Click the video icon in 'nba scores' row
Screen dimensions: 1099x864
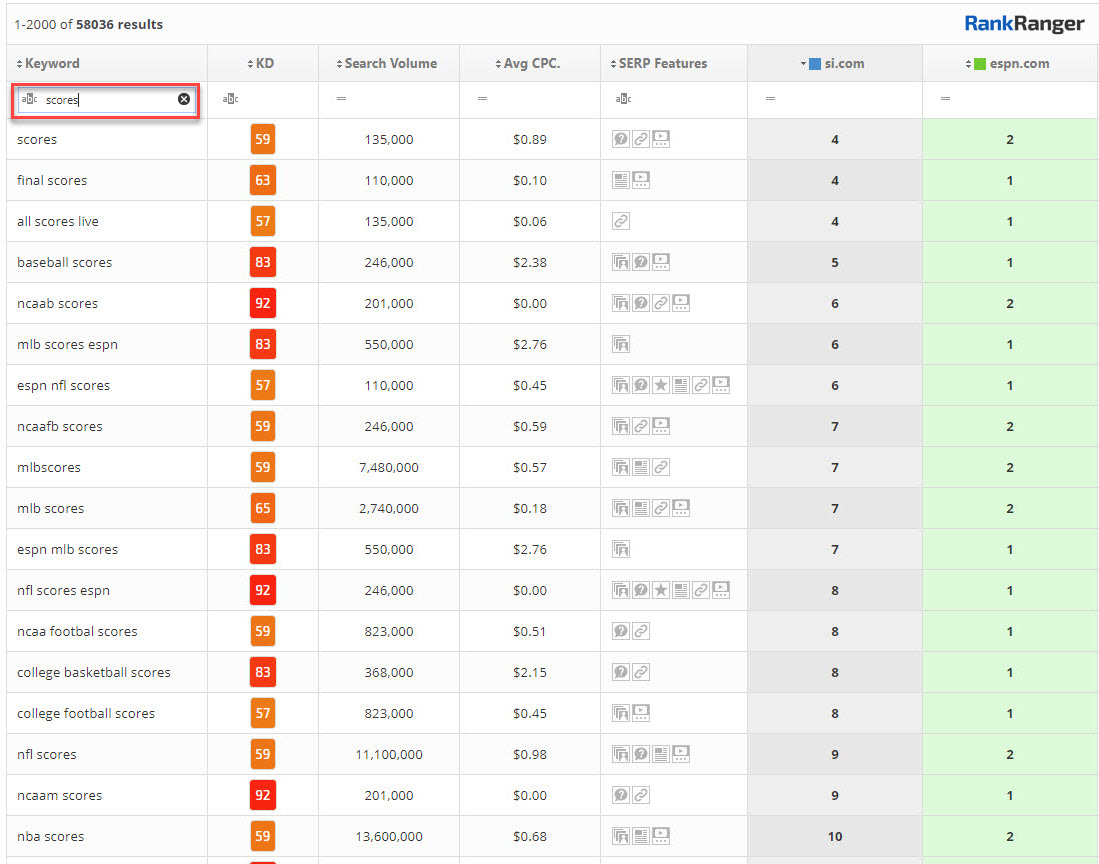pyautogui.click(x=661, y=836)
